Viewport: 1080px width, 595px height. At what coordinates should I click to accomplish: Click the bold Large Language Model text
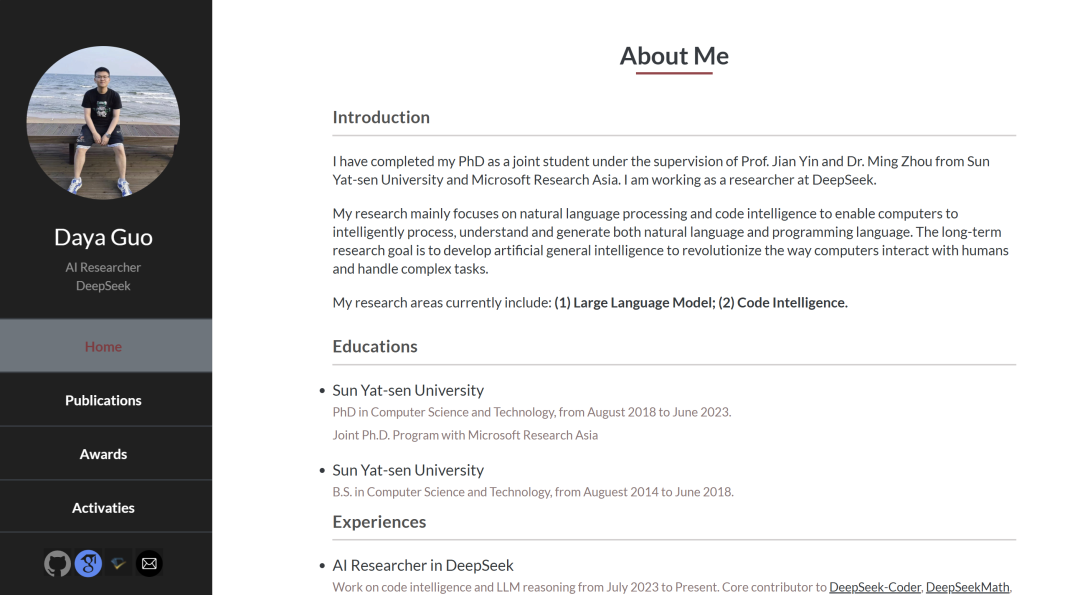(632, 302)
